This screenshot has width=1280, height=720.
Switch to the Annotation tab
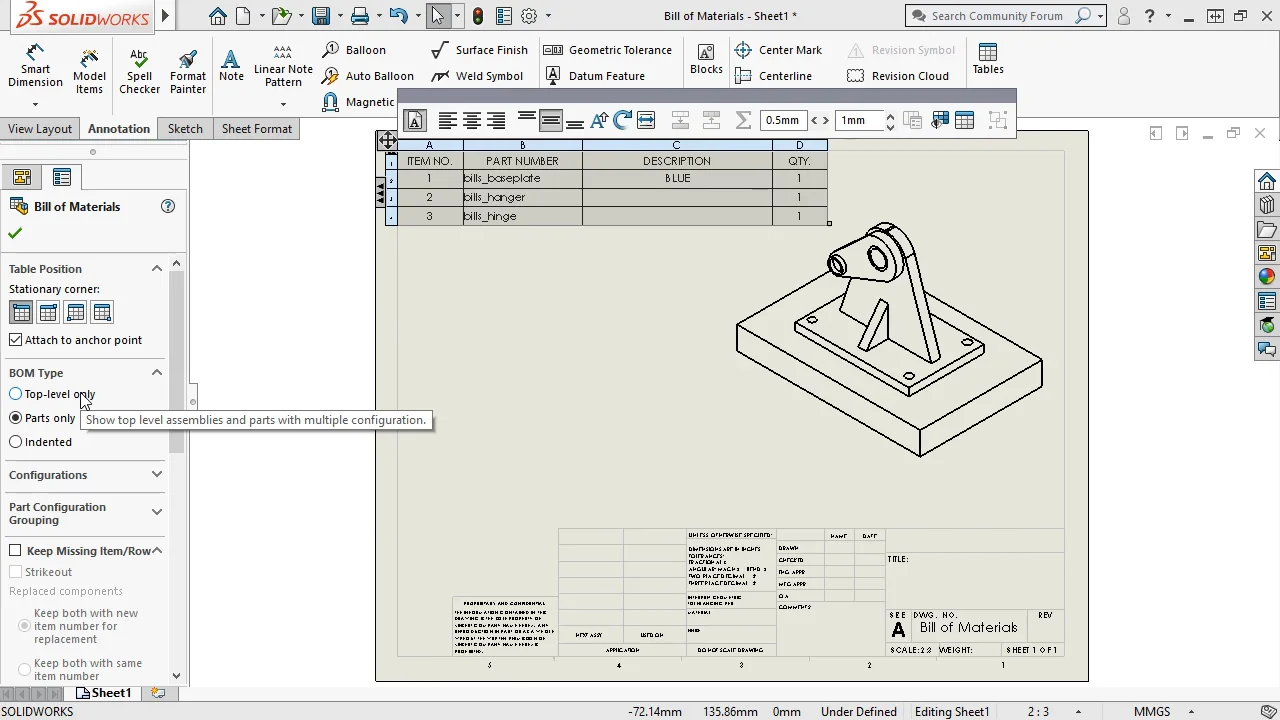tap(119, 129)
